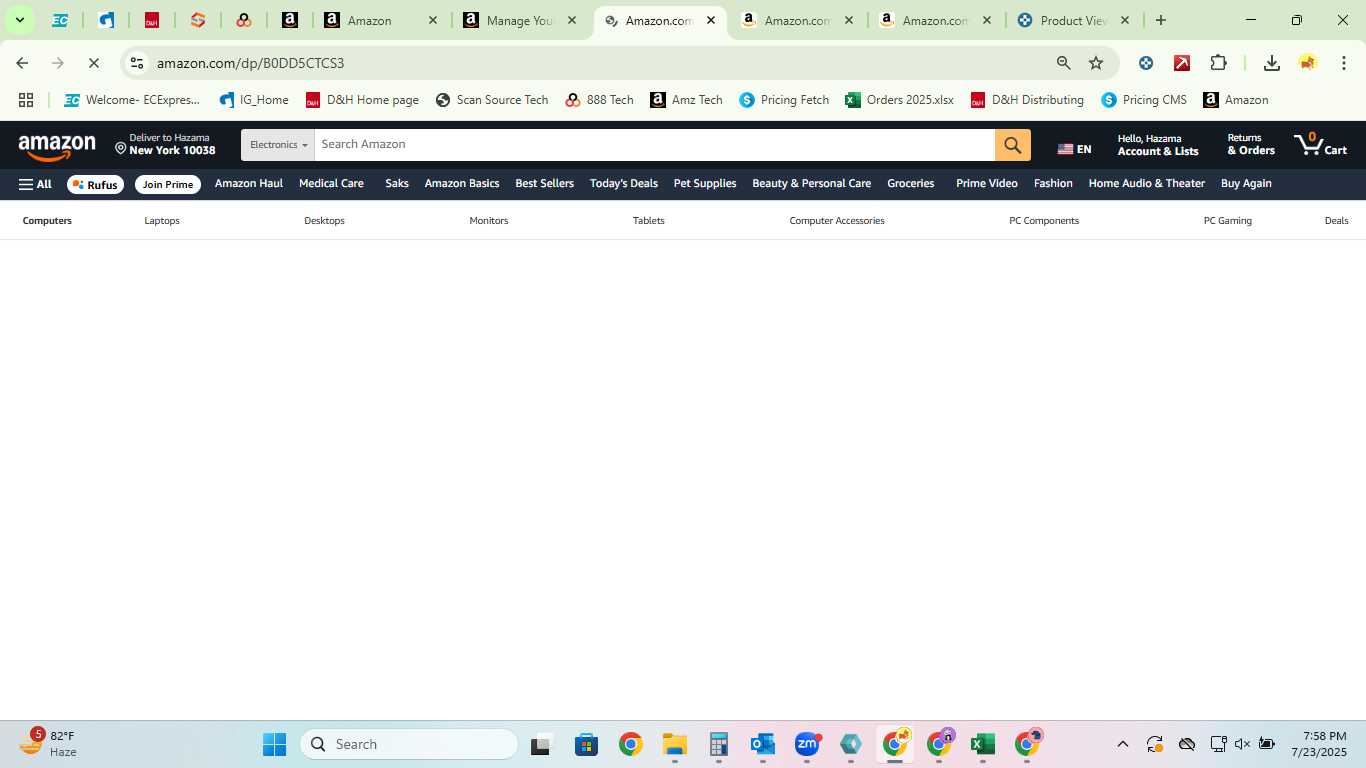
Task: Select Desktops subcategory
Action: 324,221
